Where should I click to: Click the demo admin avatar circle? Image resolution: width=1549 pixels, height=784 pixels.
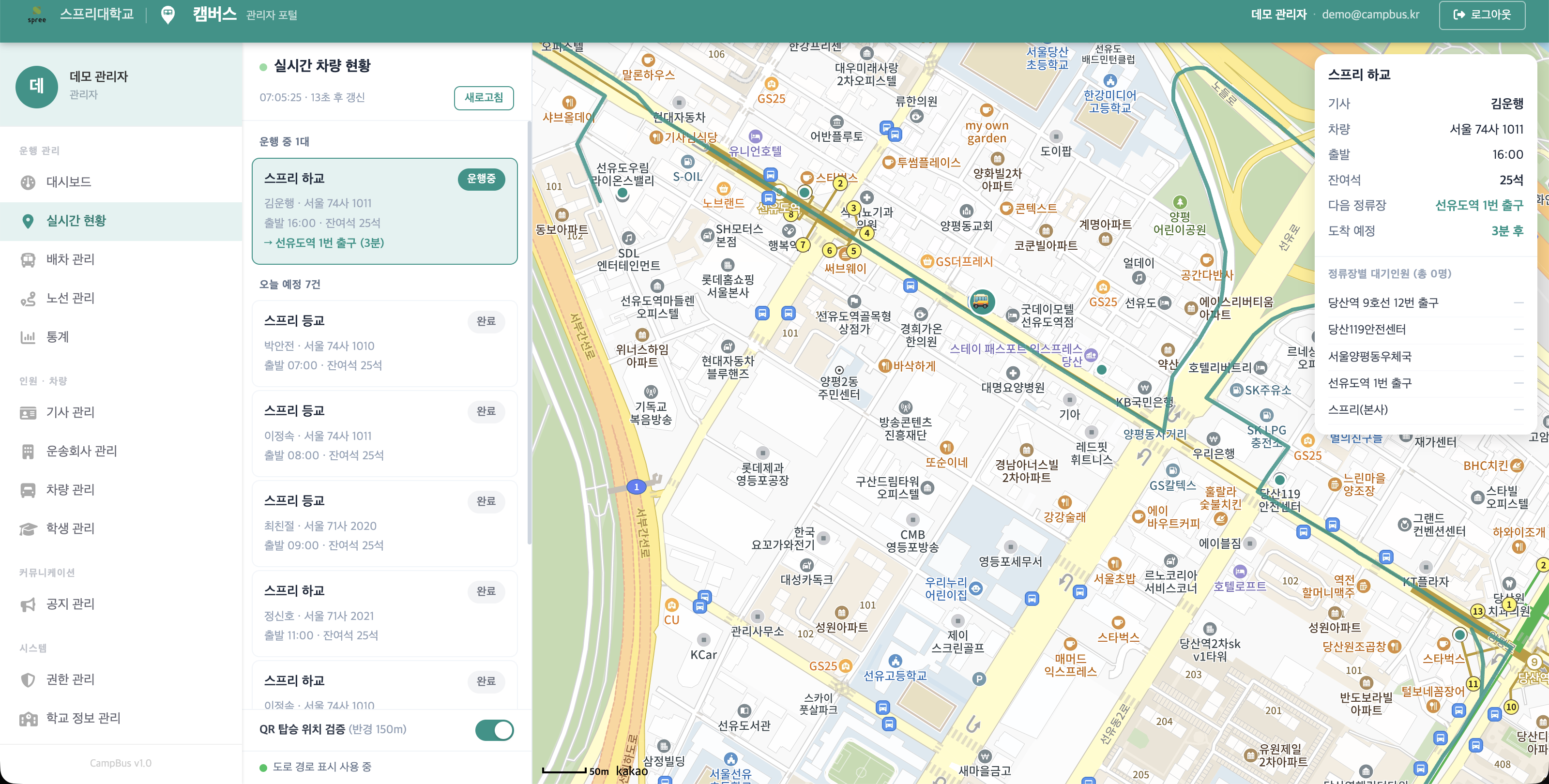tap(37, 86)
